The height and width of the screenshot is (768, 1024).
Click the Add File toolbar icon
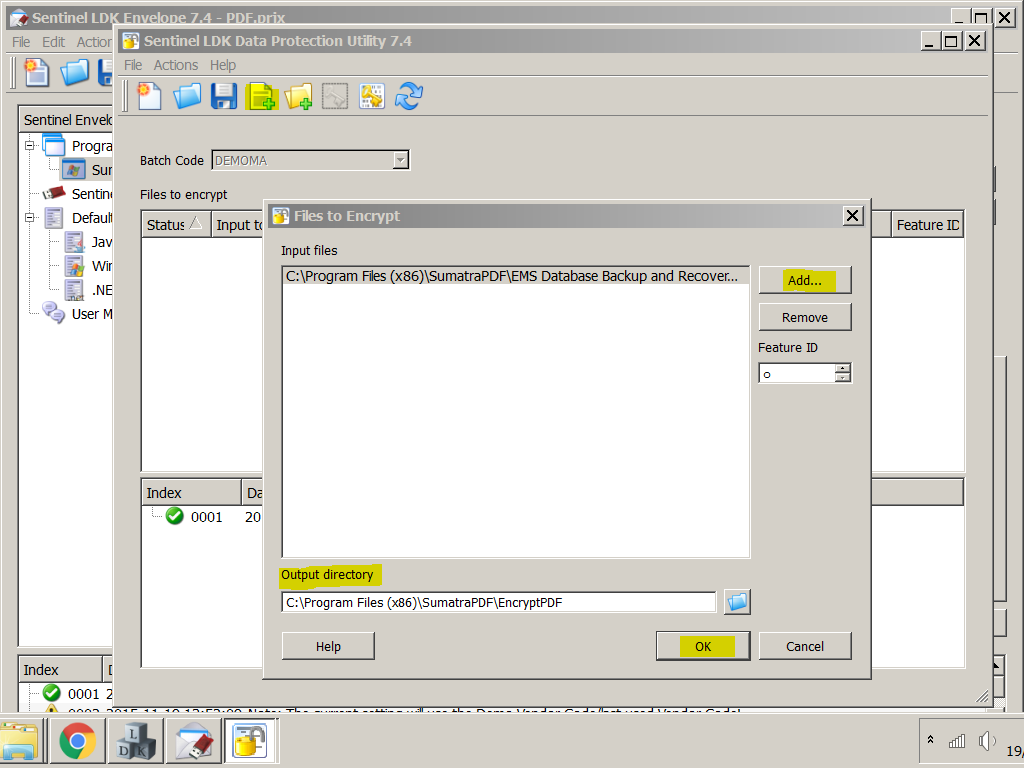pos(261,96)
